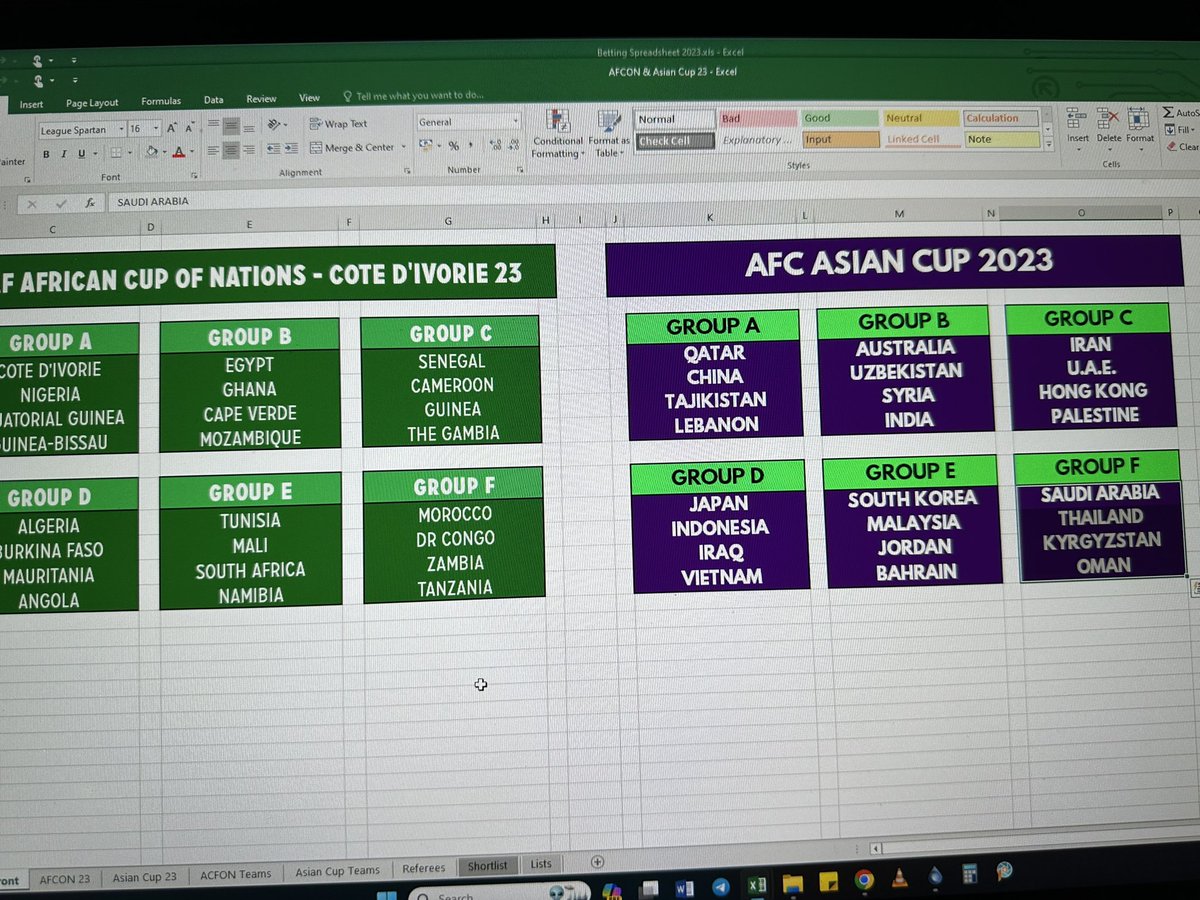
Task: Toggle Wrap Text
Action: click(x=339, y=124)
